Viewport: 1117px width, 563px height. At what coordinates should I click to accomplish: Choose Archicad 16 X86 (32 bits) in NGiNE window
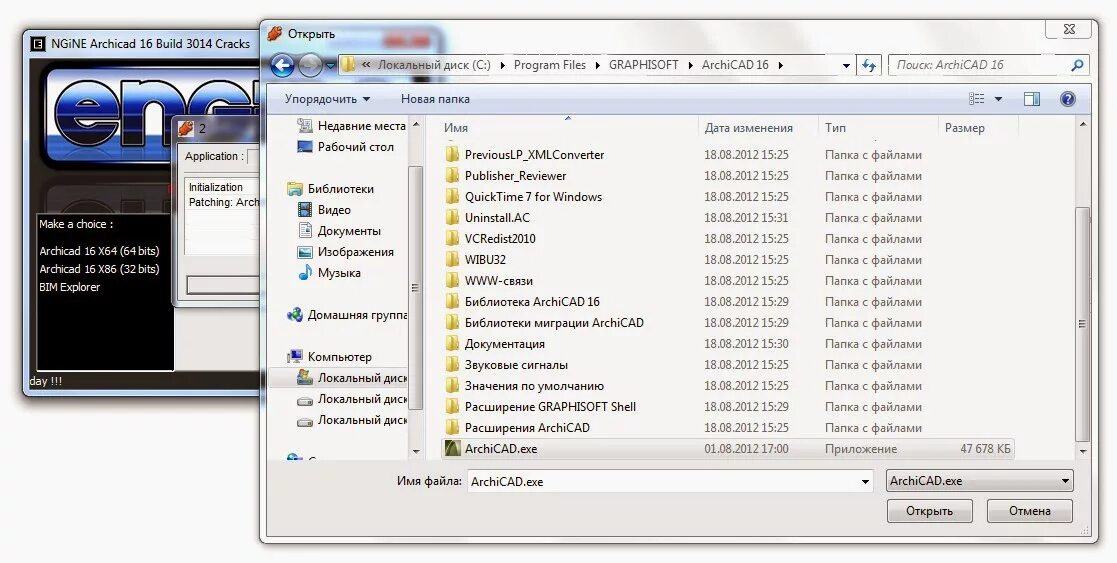tap(100, 269)
